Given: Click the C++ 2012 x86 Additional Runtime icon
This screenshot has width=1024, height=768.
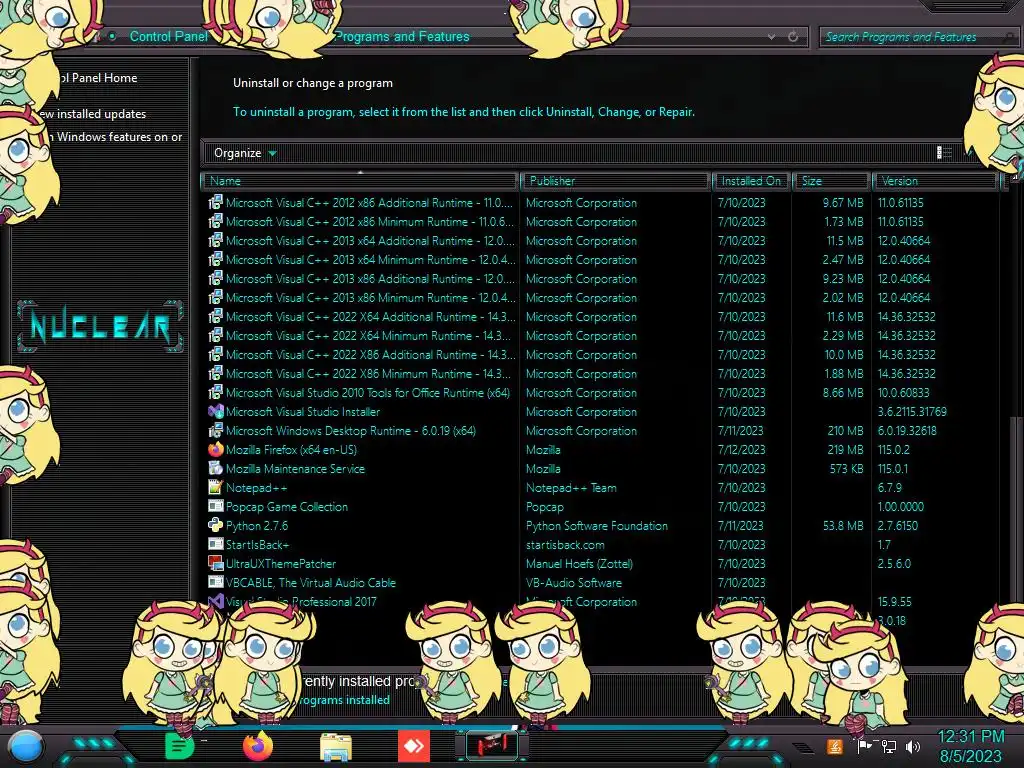Looking at the screenshot, I should pos(216,202).
